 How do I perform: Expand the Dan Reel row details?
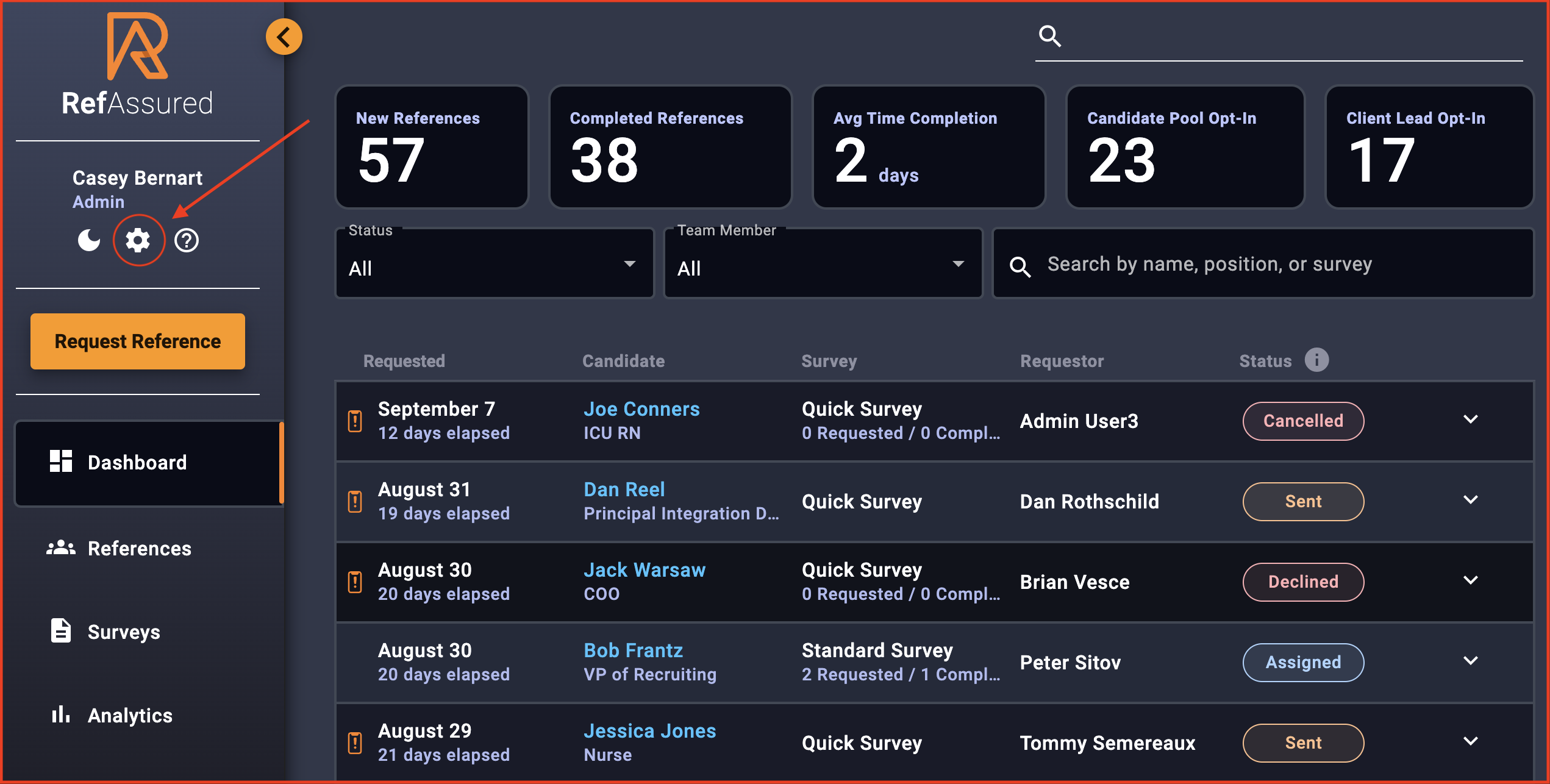pyautogui.click(x=1470, y=500)
